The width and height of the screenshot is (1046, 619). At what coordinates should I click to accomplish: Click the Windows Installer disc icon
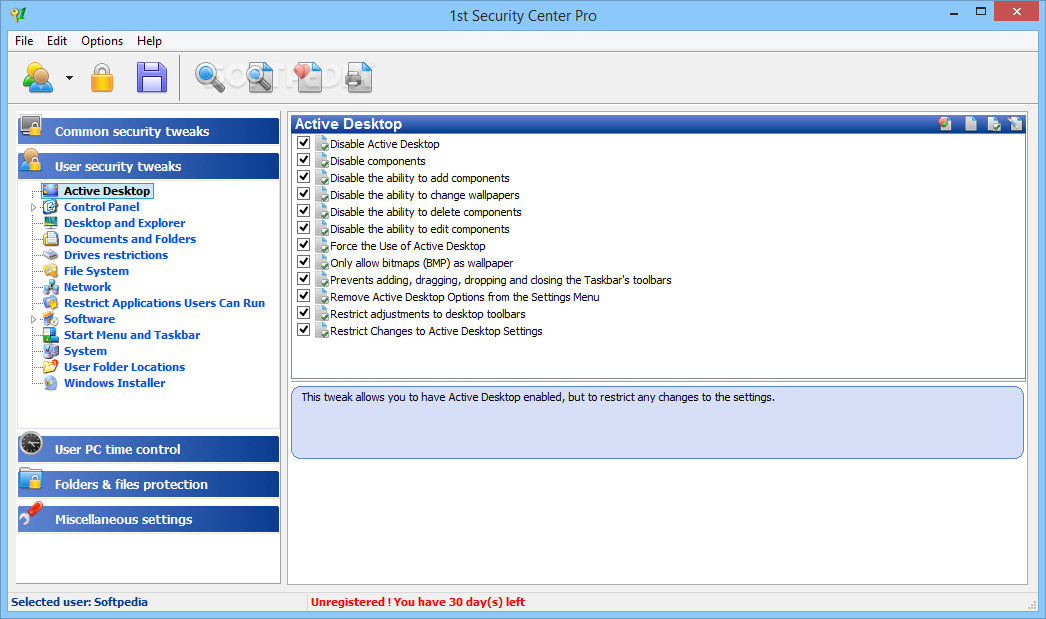pyautogui.click(x=51, y=383)
